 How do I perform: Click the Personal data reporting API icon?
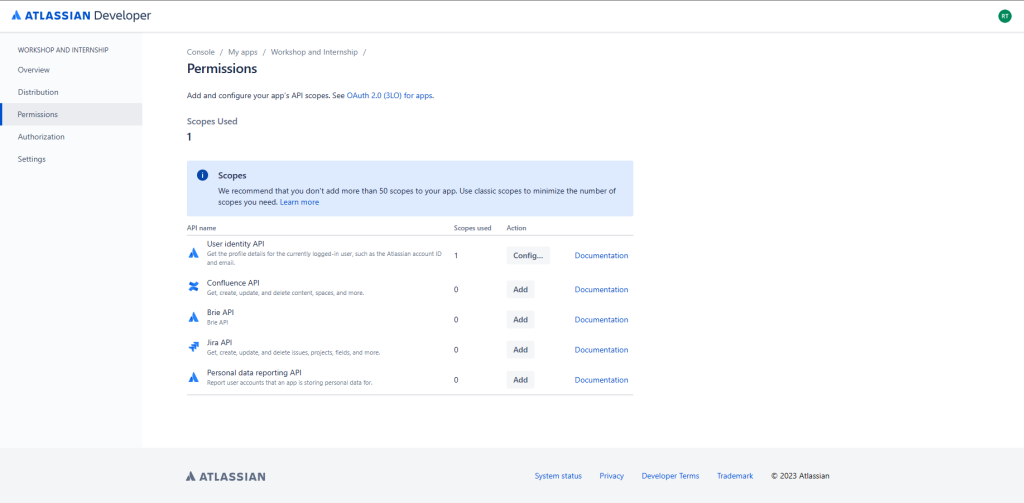tap(194, 377)
